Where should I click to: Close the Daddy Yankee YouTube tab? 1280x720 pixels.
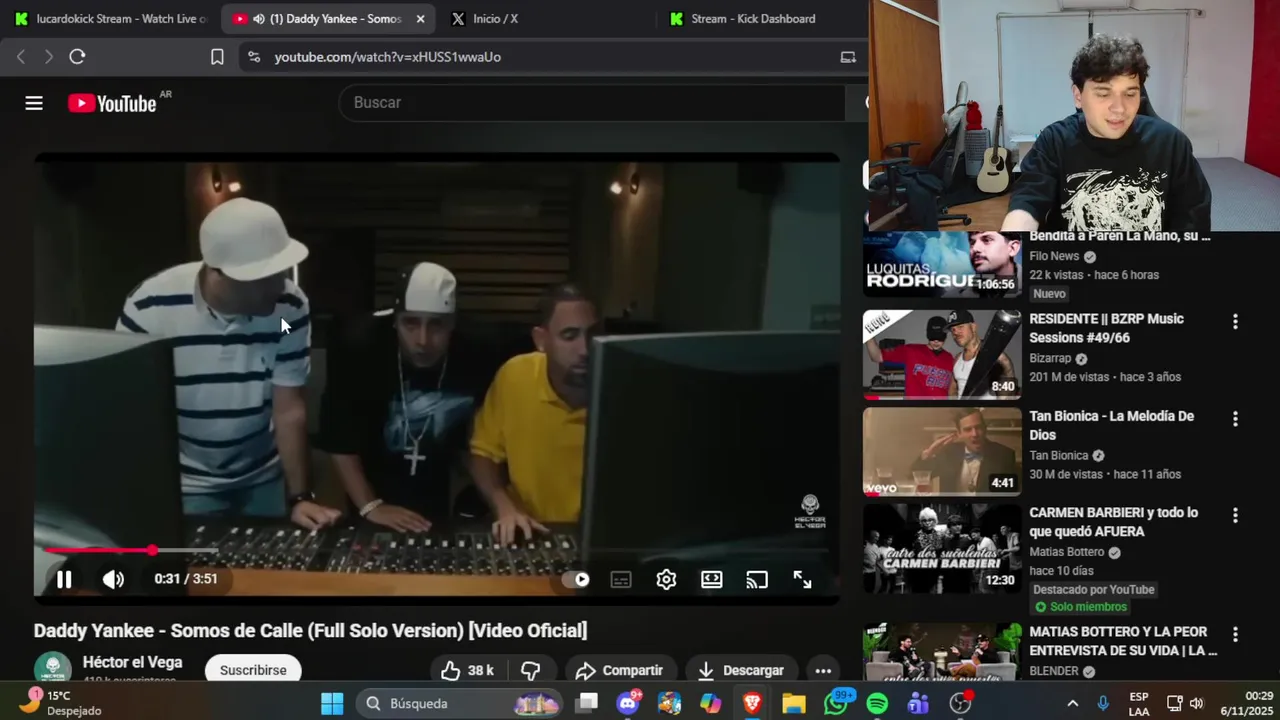(x=420, y=19)
